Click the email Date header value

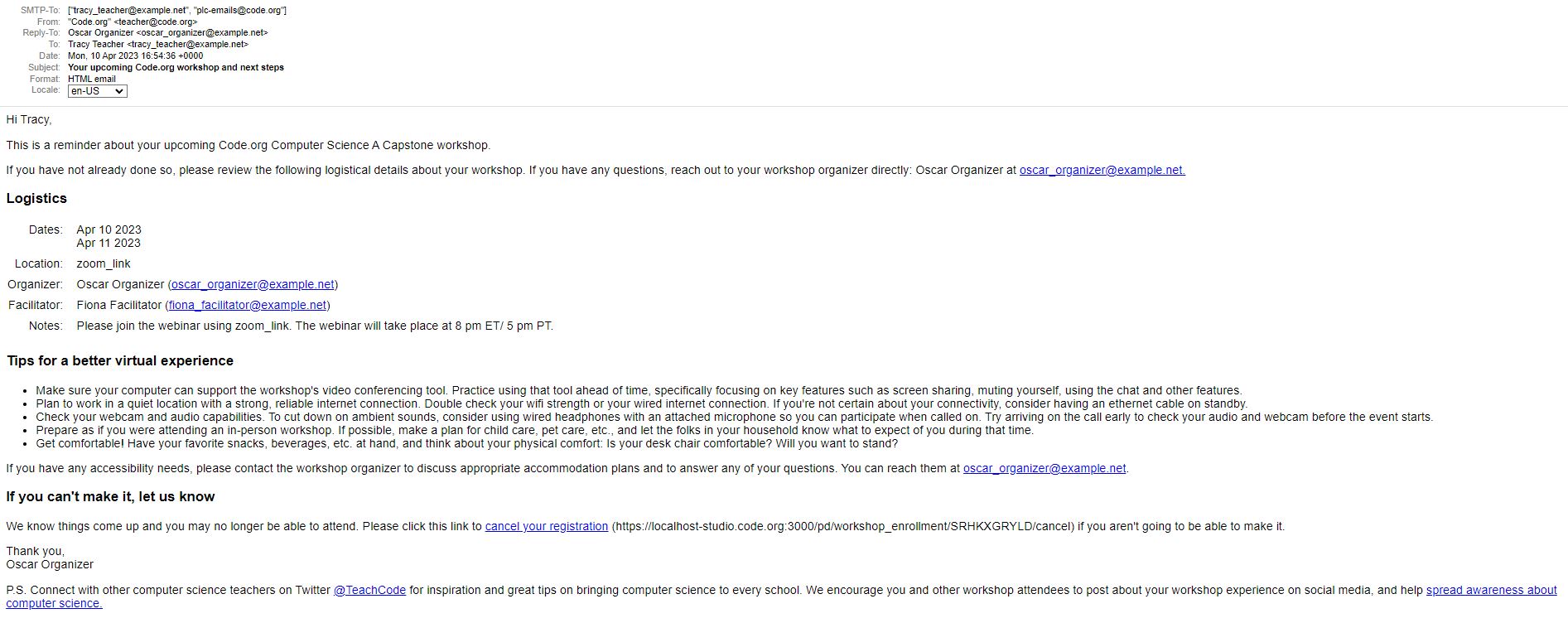coord(135,56)
